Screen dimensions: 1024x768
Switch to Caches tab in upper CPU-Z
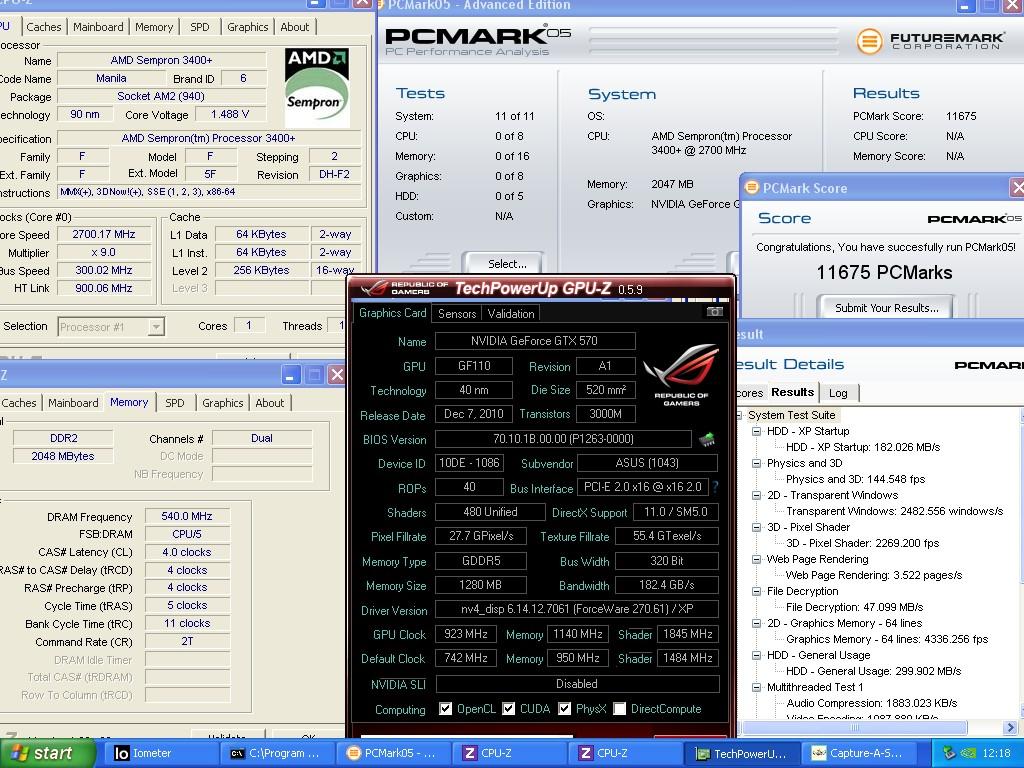[44, 27]
